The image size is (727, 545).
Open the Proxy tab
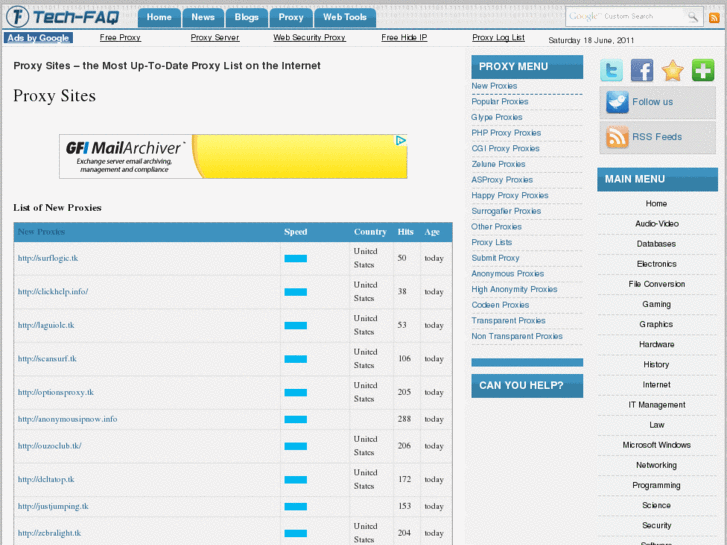point(291,18)
